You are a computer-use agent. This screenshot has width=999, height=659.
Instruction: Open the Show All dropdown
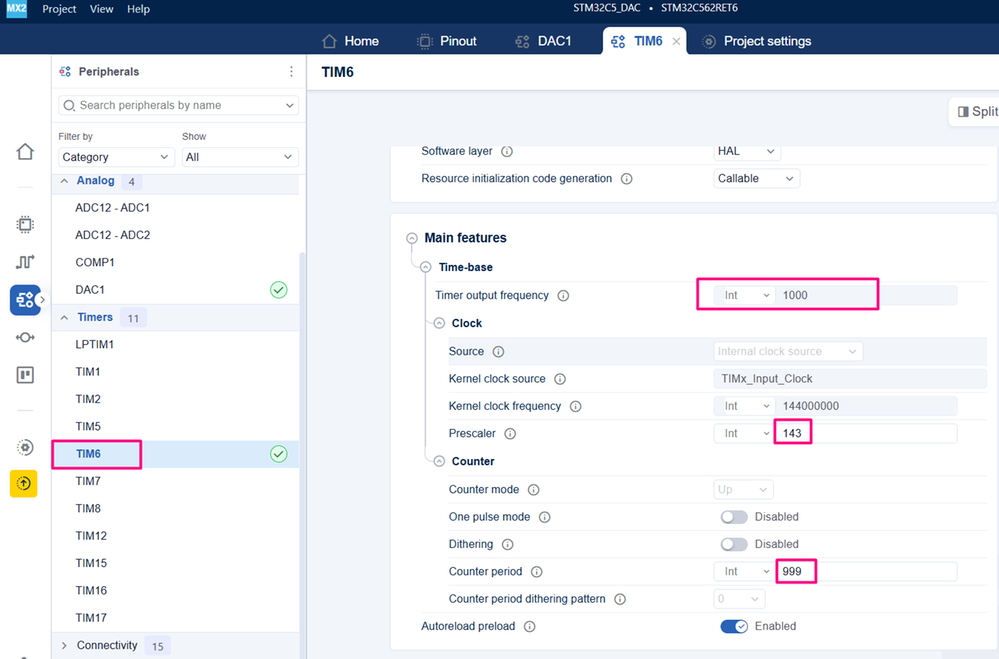tap(240, 157)
